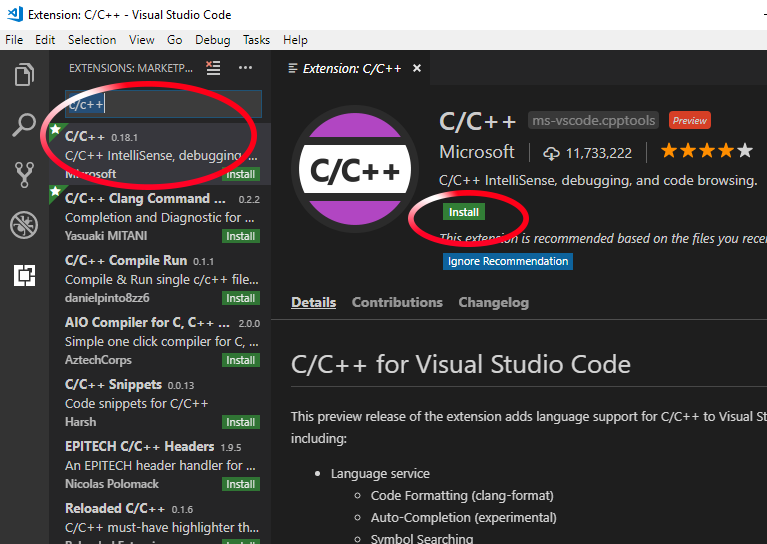Open the Selection menu
This screenshot has width=767, height=544.
tap(92, 40)
